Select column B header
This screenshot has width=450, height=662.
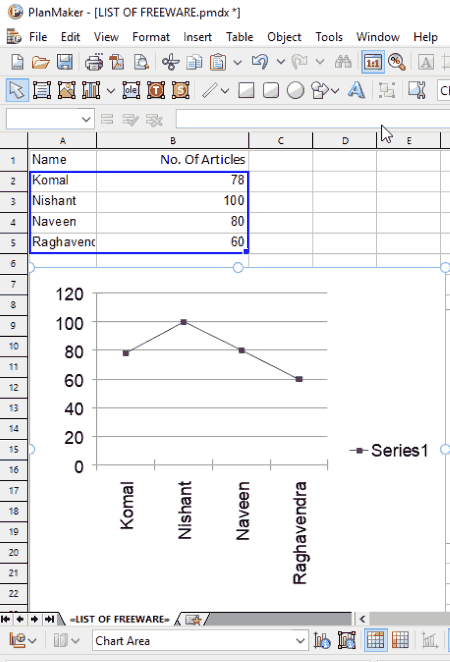click(173, 141)
